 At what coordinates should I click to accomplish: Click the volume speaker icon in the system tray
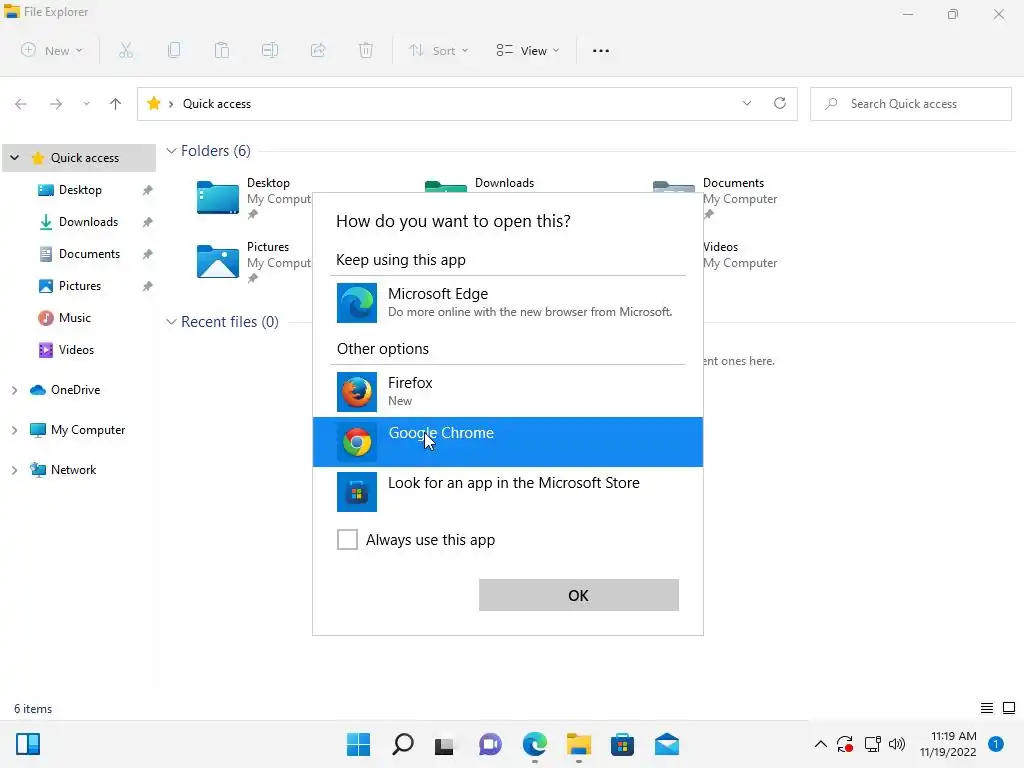click(x=897, y=744)
